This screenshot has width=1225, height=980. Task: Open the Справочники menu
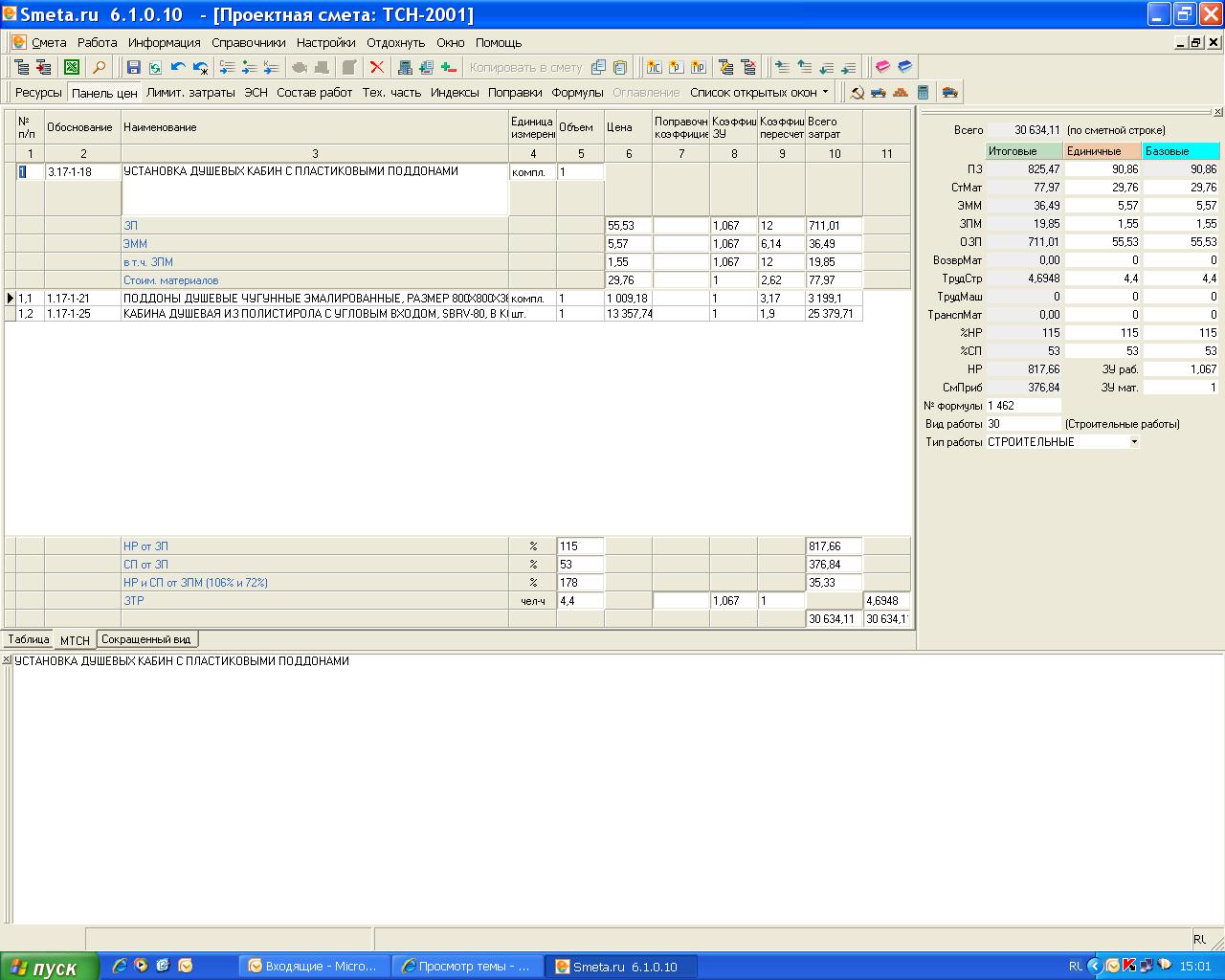[x=248, y=42]
